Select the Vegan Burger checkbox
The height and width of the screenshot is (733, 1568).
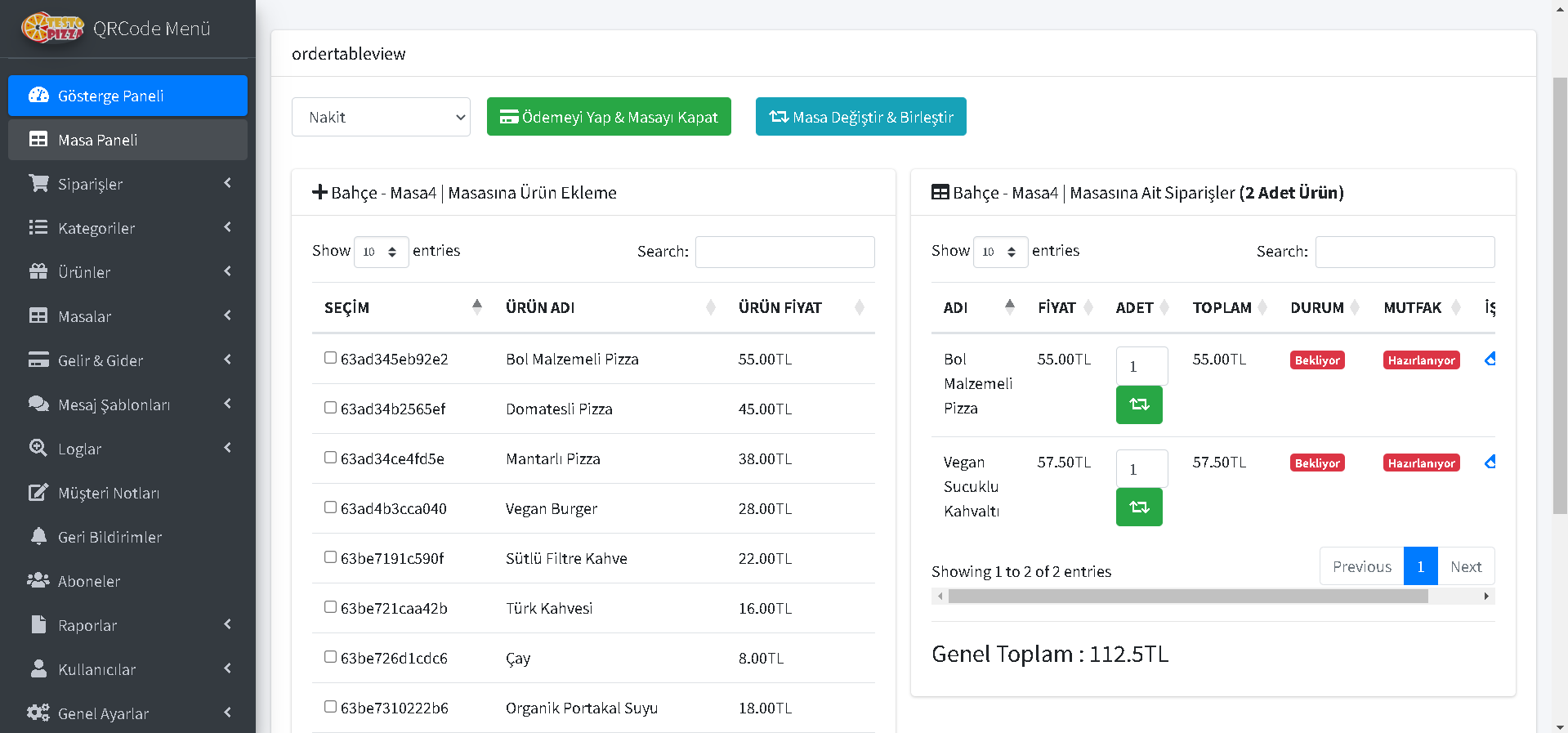coord(330,507)
